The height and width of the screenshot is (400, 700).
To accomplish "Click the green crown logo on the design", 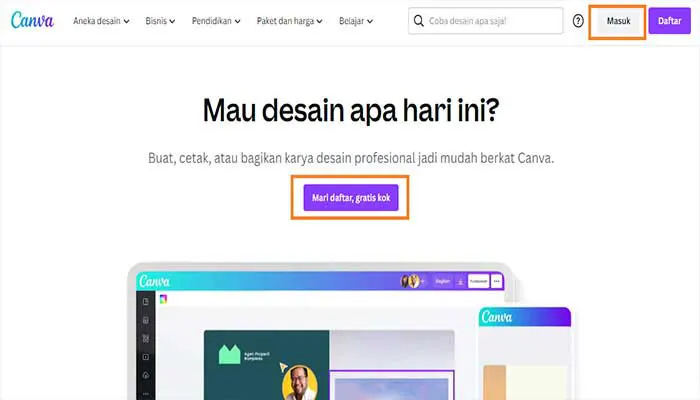I will (x=229, y=354).
